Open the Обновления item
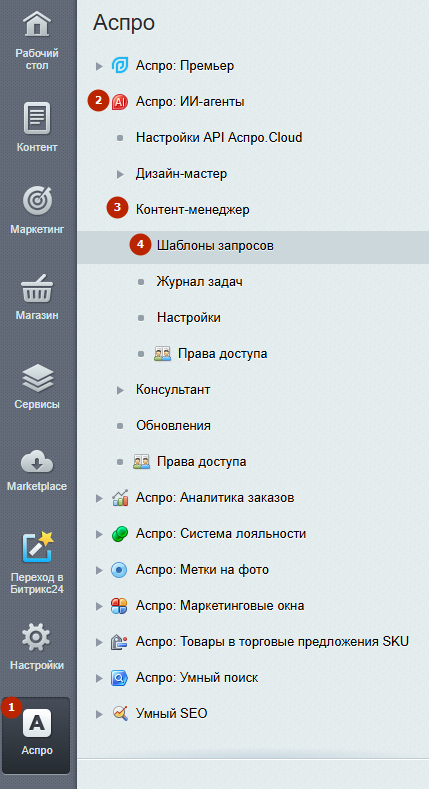The height and width of the screenshot is (789, 429). (173, 426)
